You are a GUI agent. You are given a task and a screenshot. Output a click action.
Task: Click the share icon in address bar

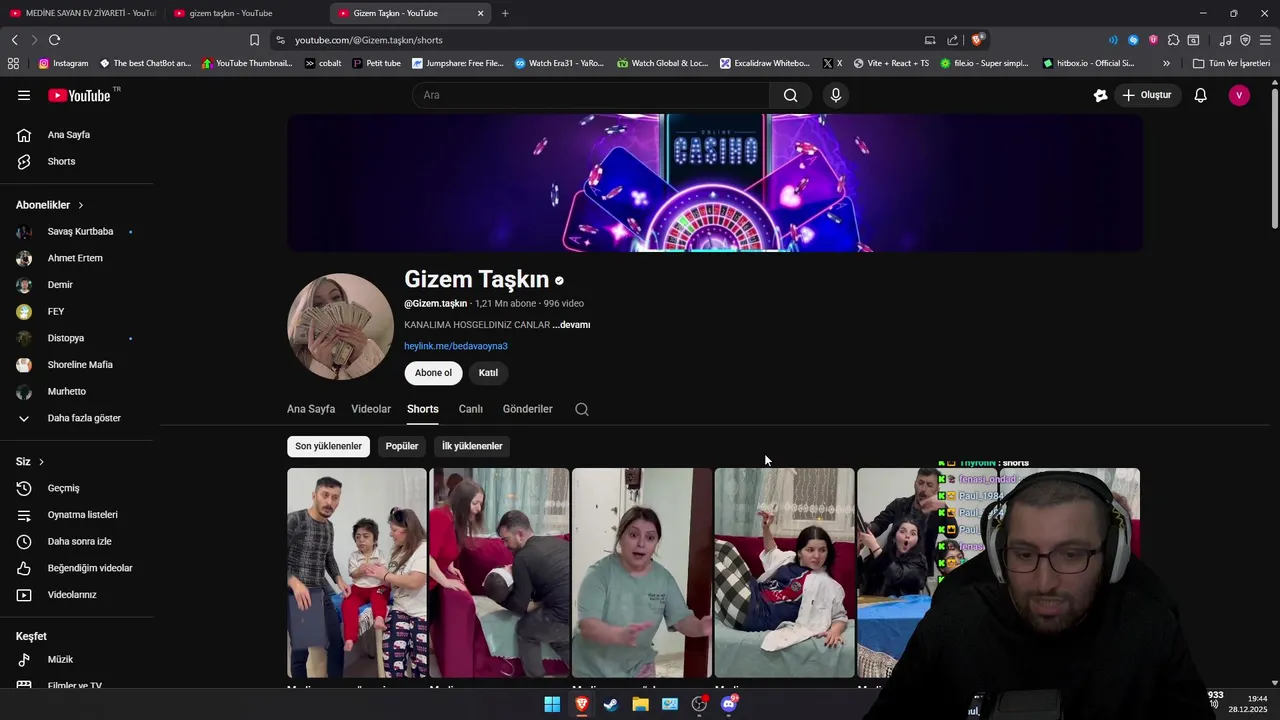952,40
